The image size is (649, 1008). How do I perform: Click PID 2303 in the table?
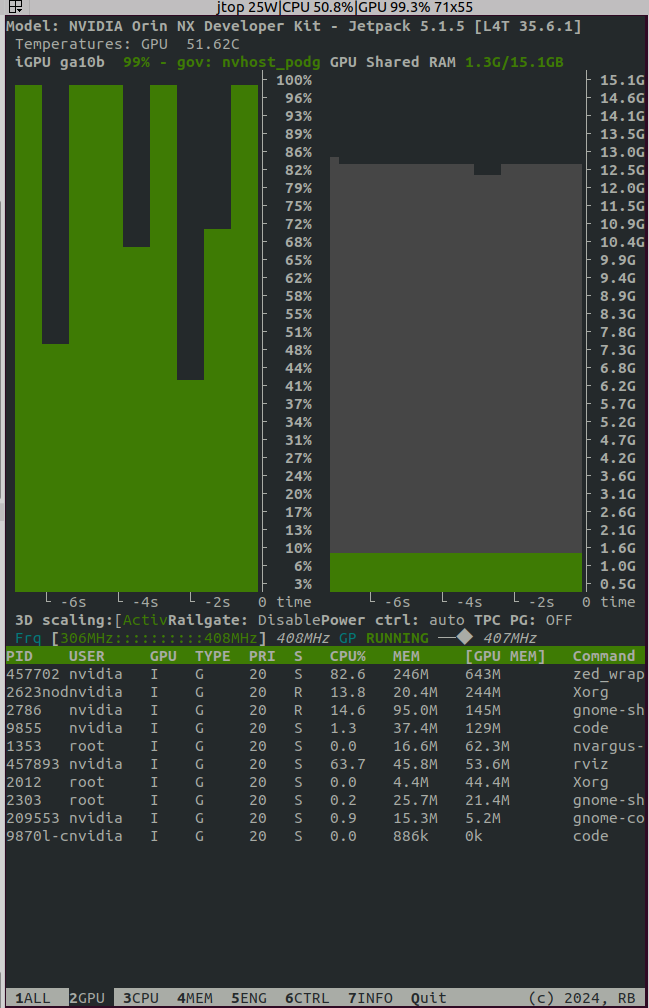(24, 800)
